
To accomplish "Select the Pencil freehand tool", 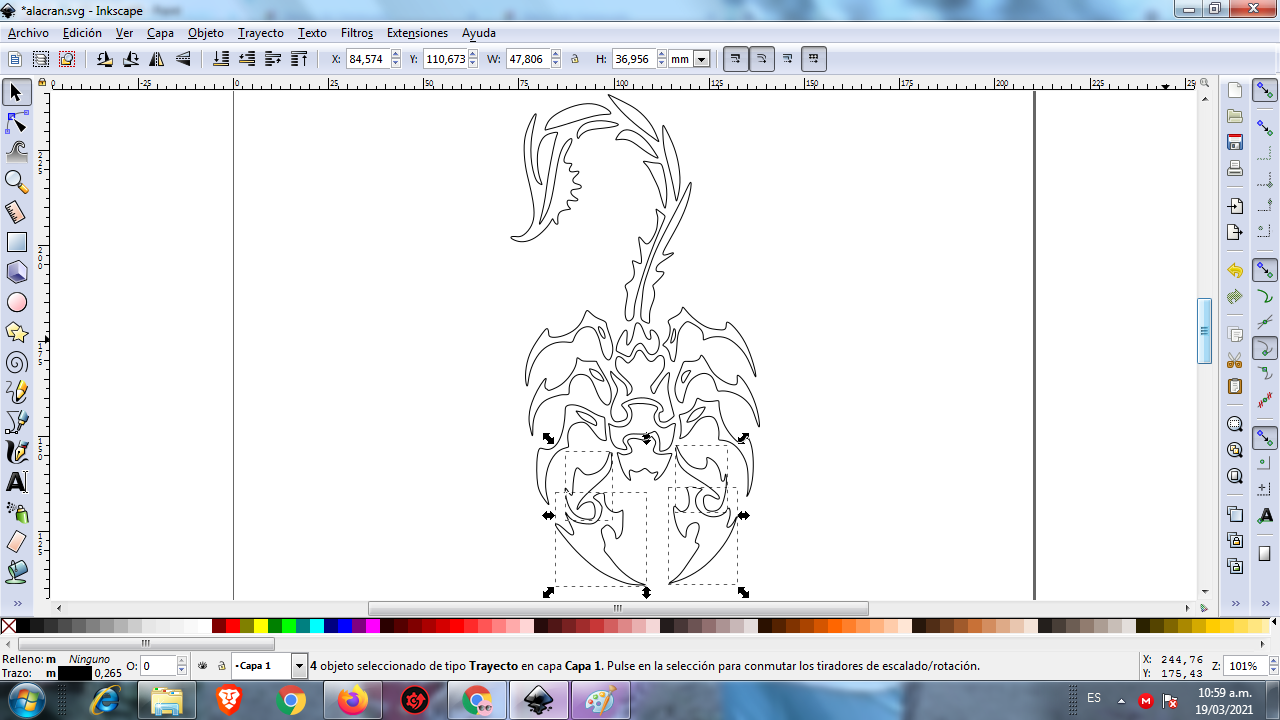I will [x=16, y=392].
